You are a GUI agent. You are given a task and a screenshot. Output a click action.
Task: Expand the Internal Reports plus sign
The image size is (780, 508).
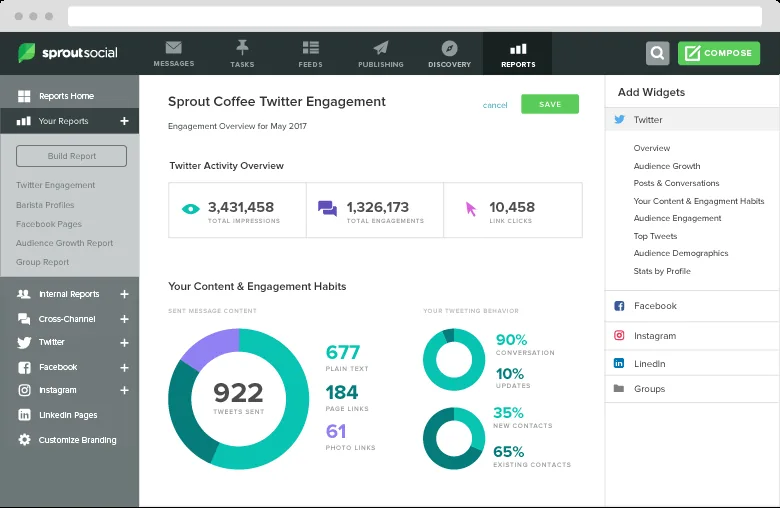124,295
